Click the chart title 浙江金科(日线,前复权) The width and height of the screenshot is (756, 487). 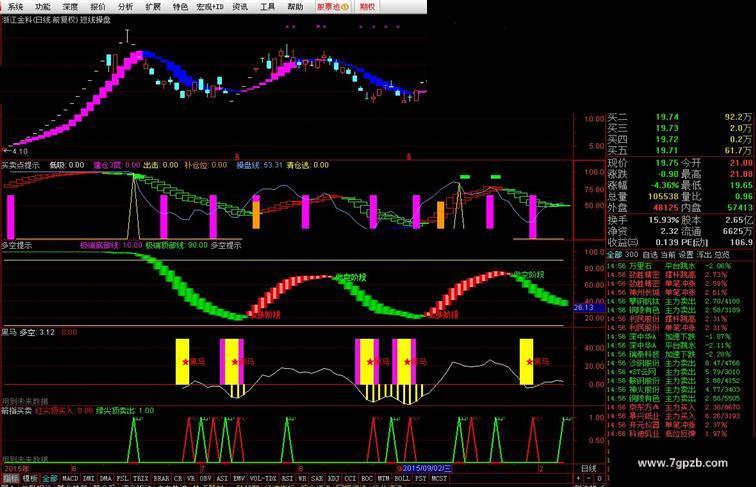click(x=40, y=20)
